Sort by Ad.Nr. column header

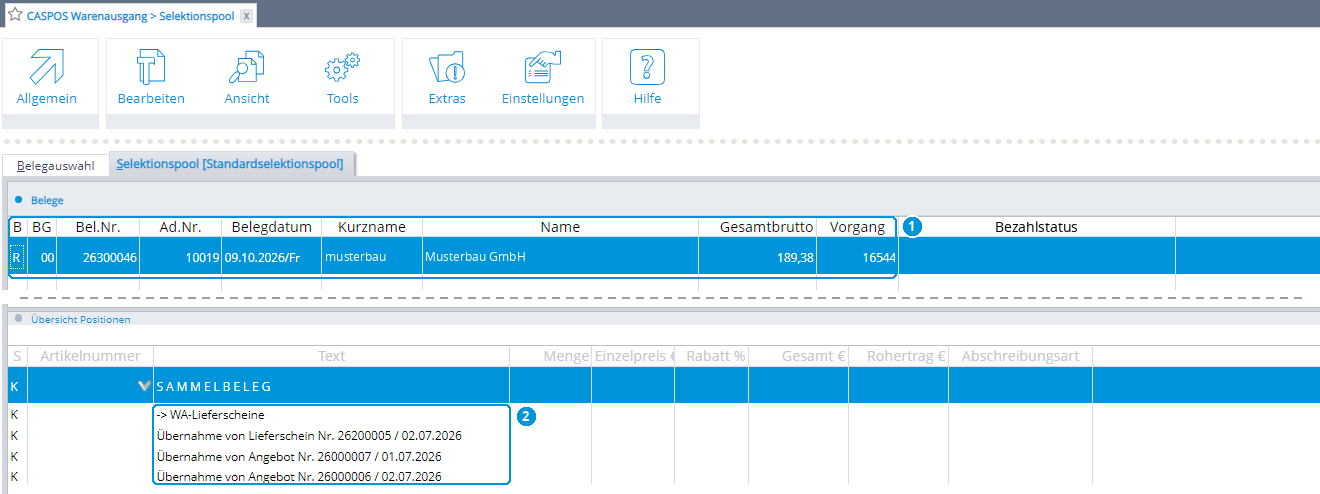pyautogui.click(x=180, y=227)
